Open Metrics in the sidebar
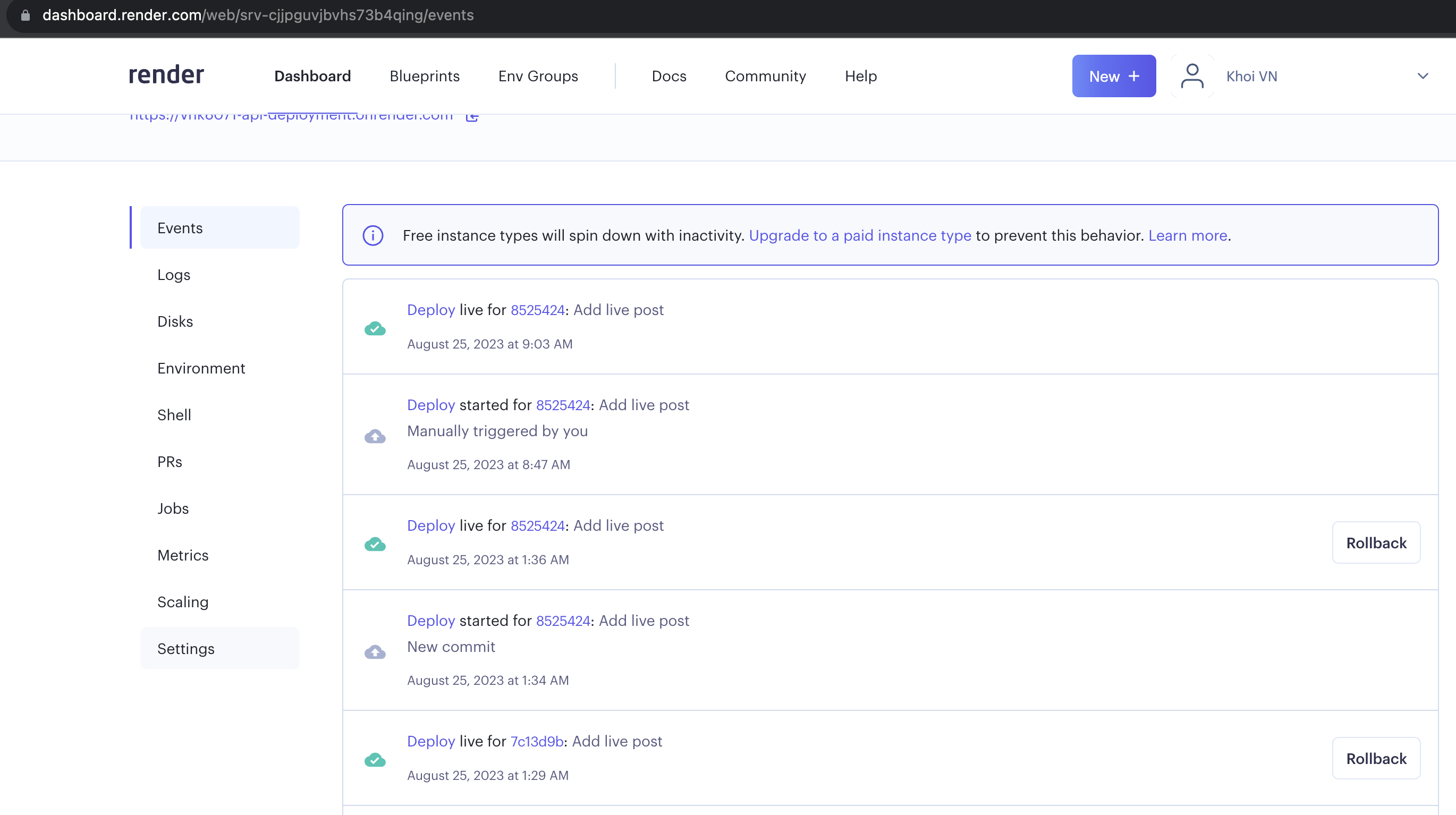 point(219,555)
